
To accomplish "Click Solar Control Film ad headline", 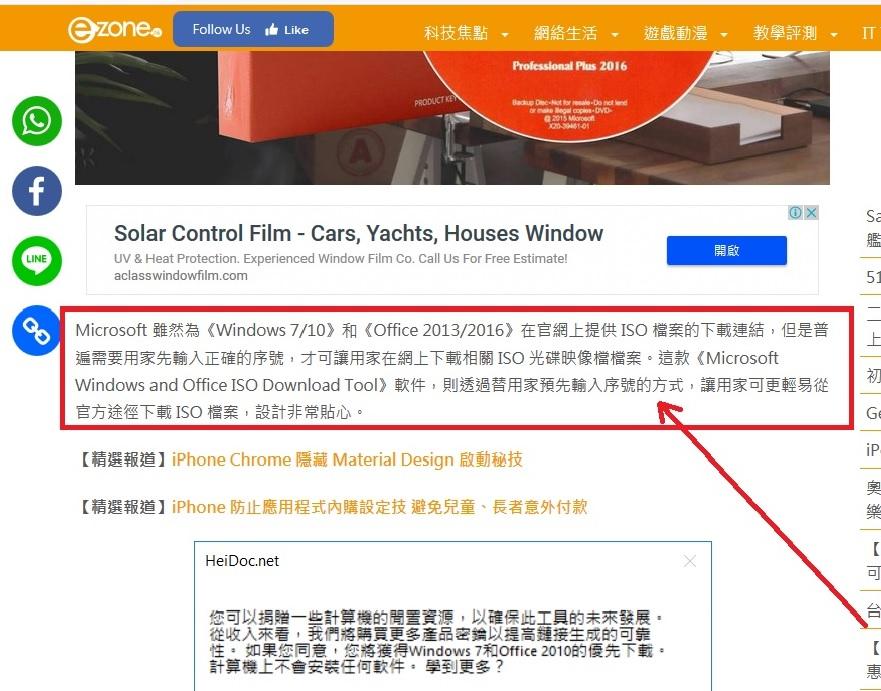I will (358, 233).
